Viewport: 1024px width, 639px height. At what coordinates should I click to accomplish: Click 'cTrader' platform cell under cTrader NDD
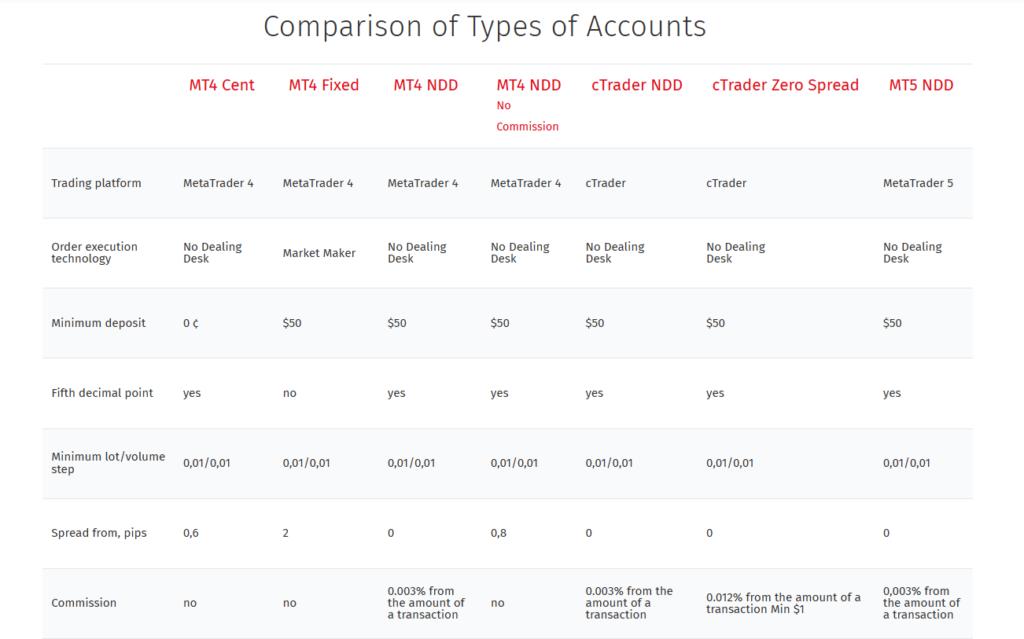pos(605,183)
